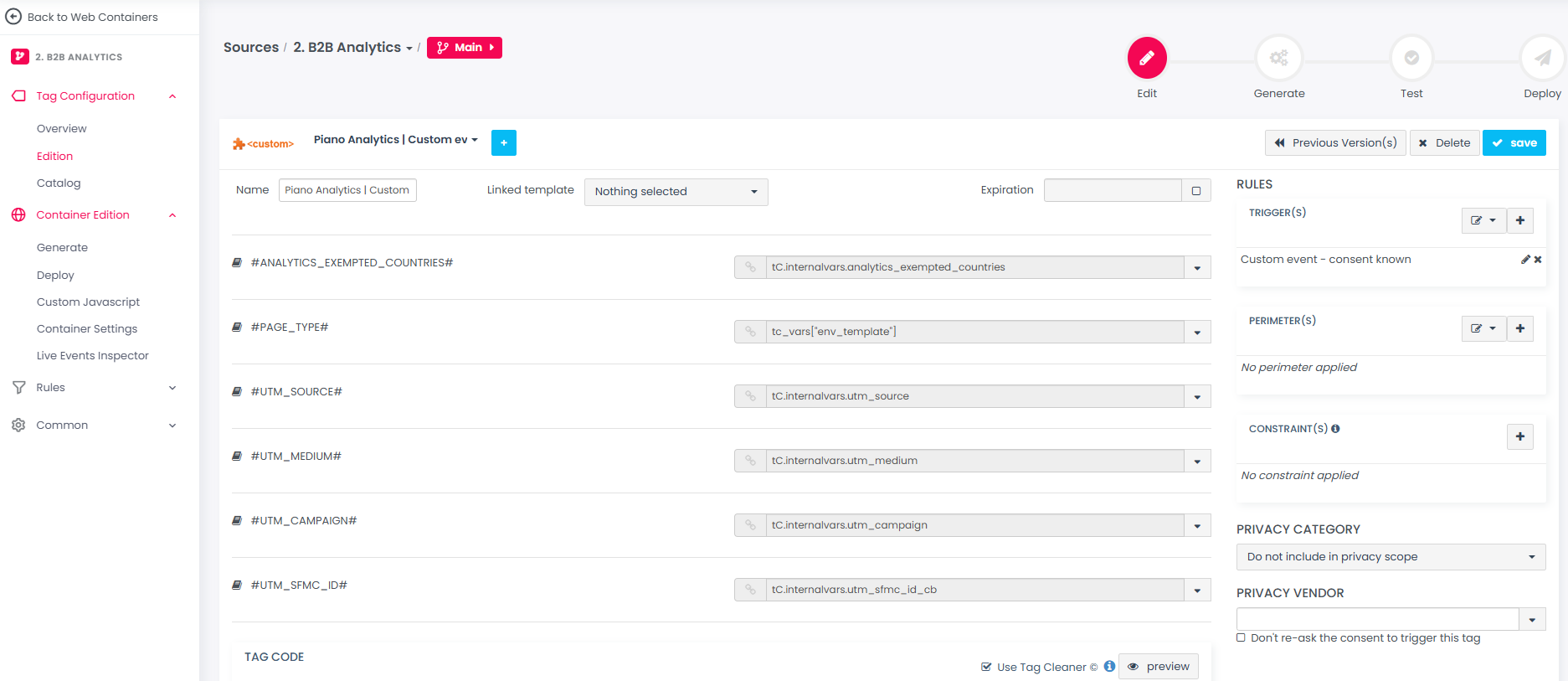Click the Edit step pencil icon
1568x681 pixels.
click(1146, 58)
